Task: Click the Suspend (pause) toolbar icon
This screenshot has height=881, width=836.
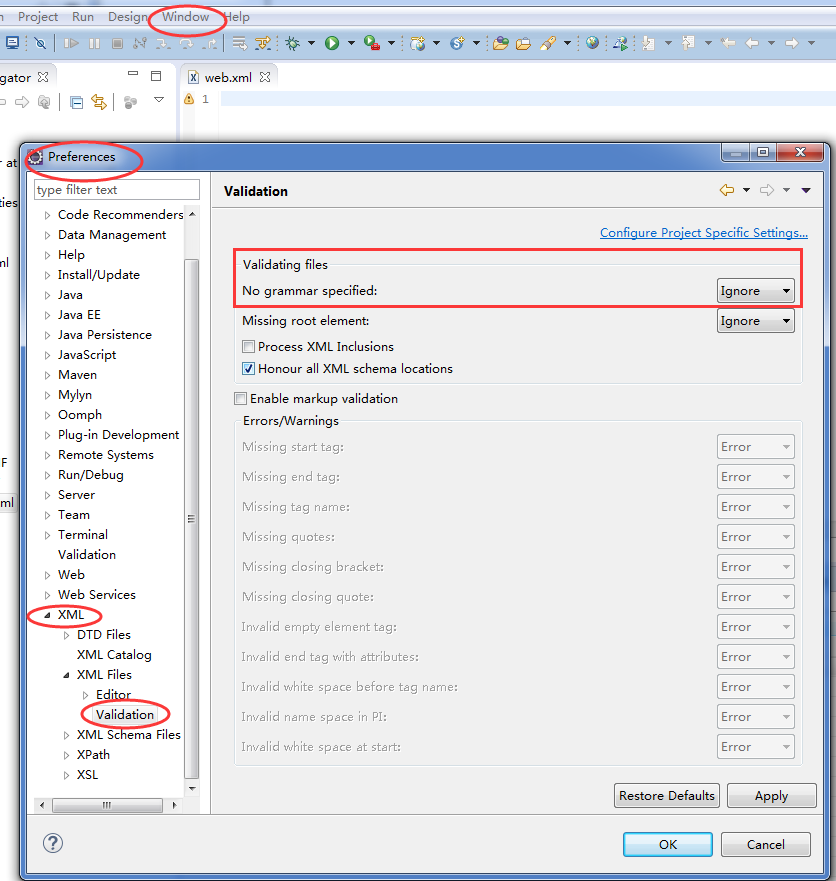Action: point(94,43)
